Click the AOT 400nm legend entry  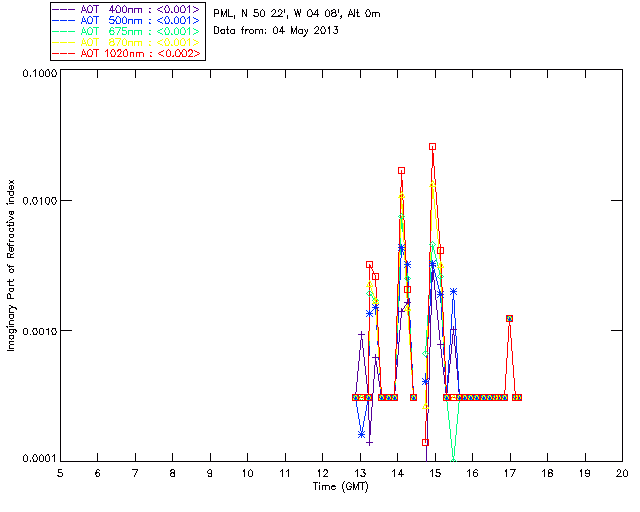tap(126, 9)
